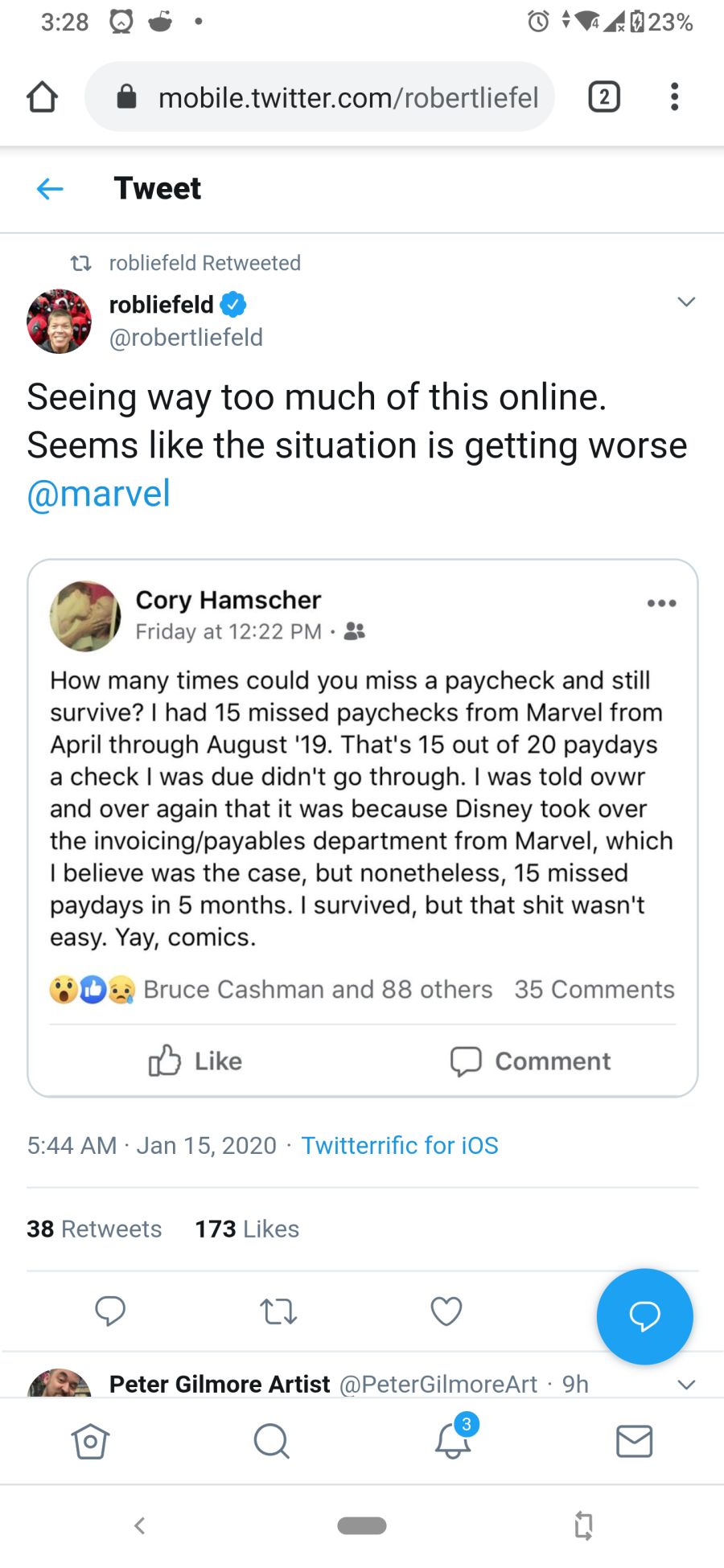
Task: Tap the URL address bar
Action: 338,97
